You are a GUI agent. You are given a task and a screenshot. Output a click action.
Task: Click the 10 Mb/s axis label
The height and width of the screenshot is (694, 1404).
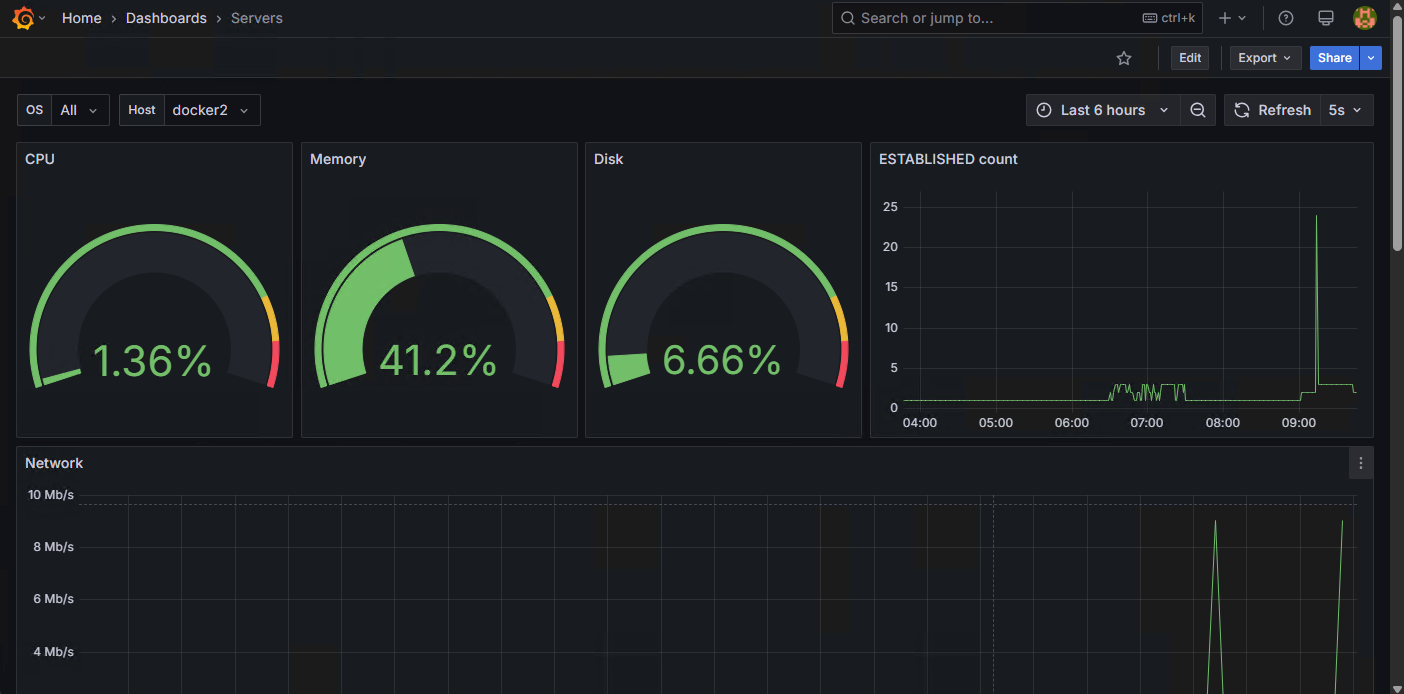click(51, 495)
